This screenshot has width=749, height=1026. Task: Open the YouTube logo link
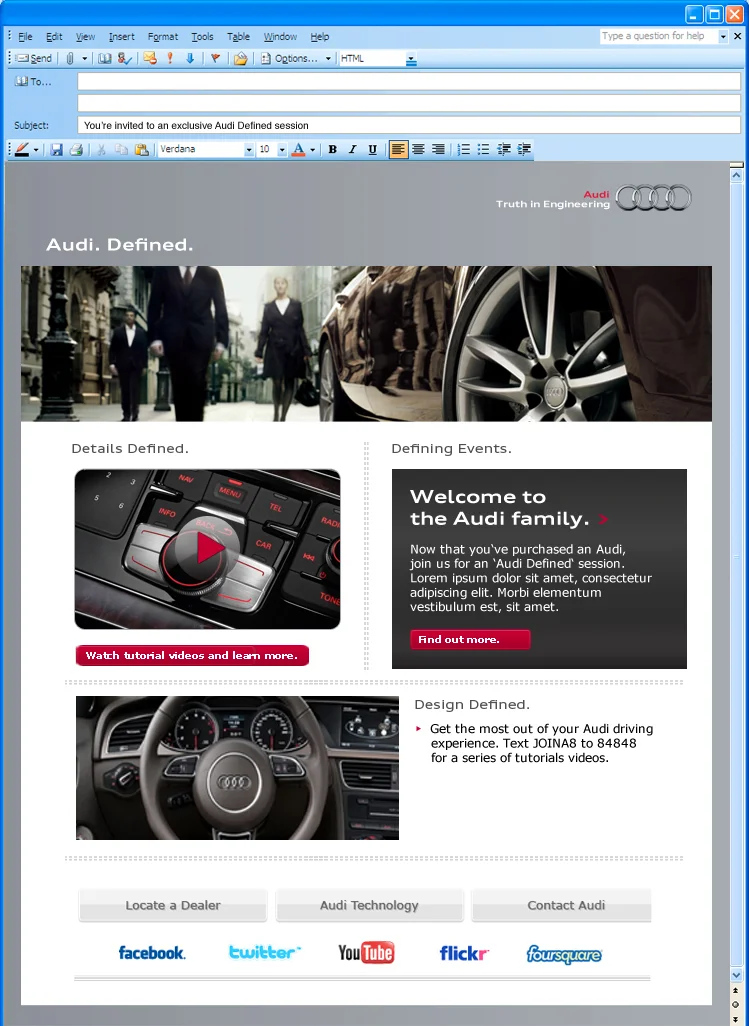tap(366, 952)
